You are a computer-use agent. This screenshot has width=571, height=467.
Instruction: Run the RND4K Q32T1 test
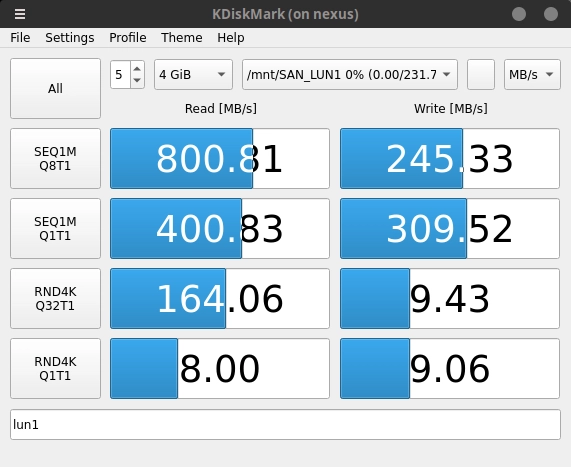pos(55,298)
